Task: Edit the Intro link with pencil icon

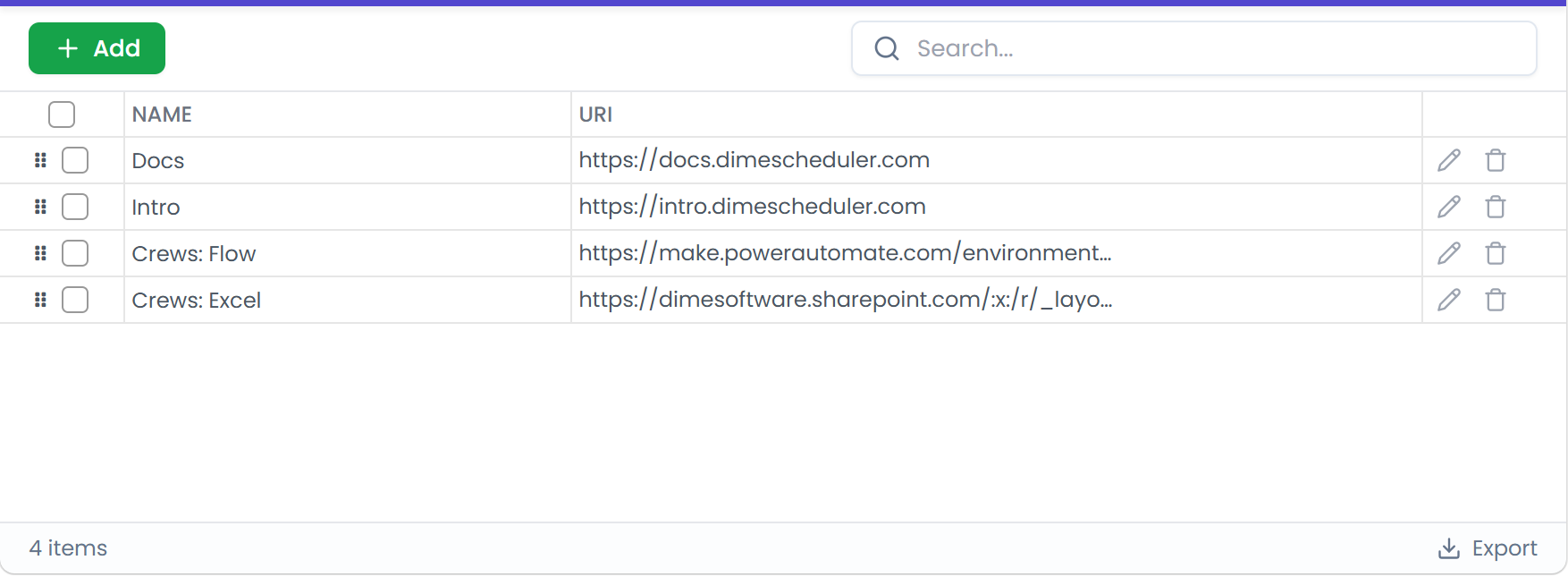Action: click(1449, 207)
